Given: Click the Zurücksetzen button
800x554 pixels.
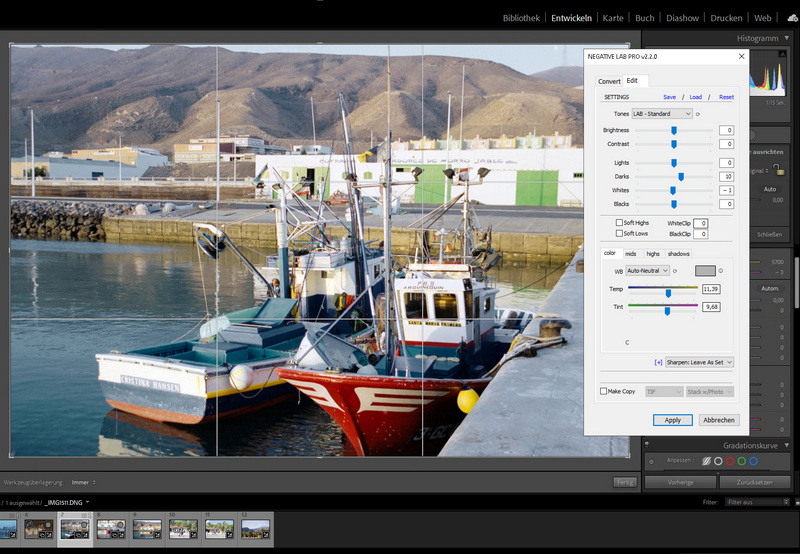Looking at the screenshot, I should click(x=756, y=482).
